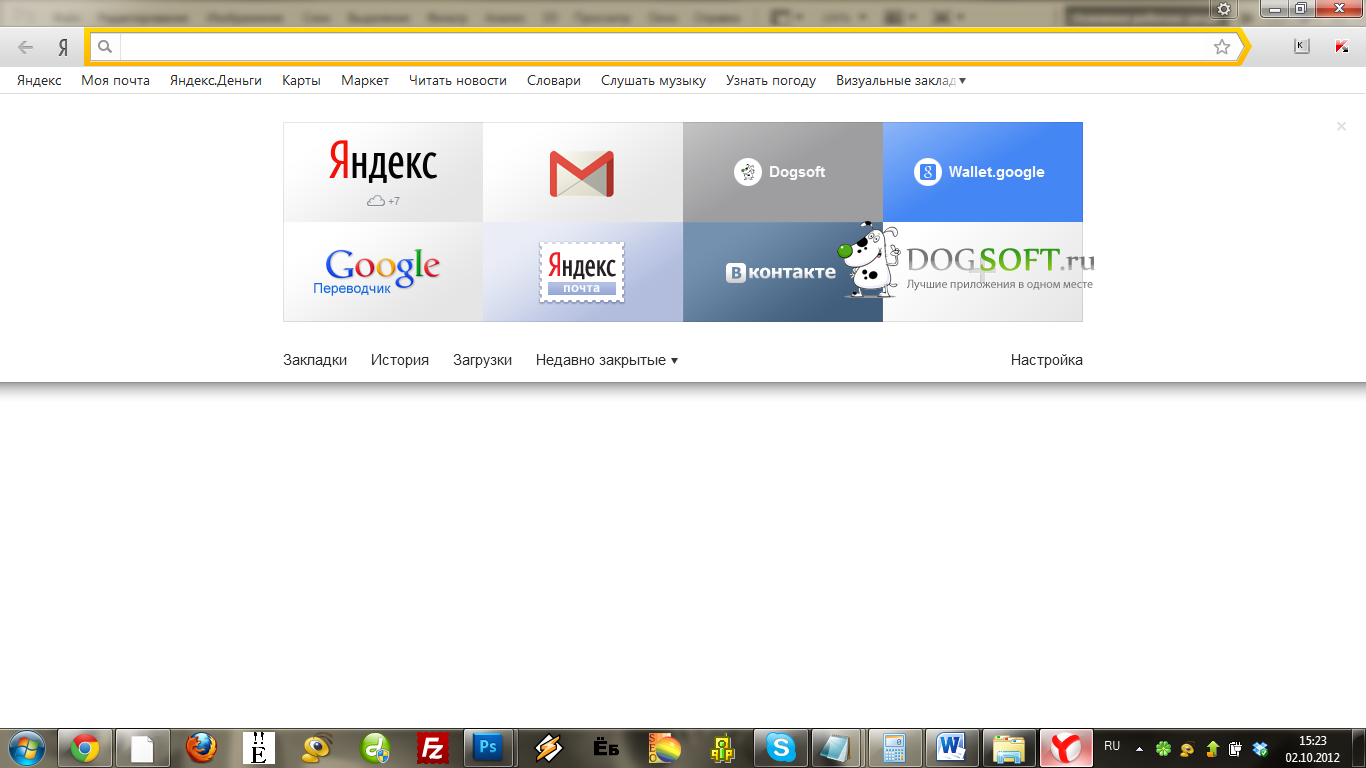Open the colorful SEO ball taskbar icon
1366x768 pixels.
[665, 748]
